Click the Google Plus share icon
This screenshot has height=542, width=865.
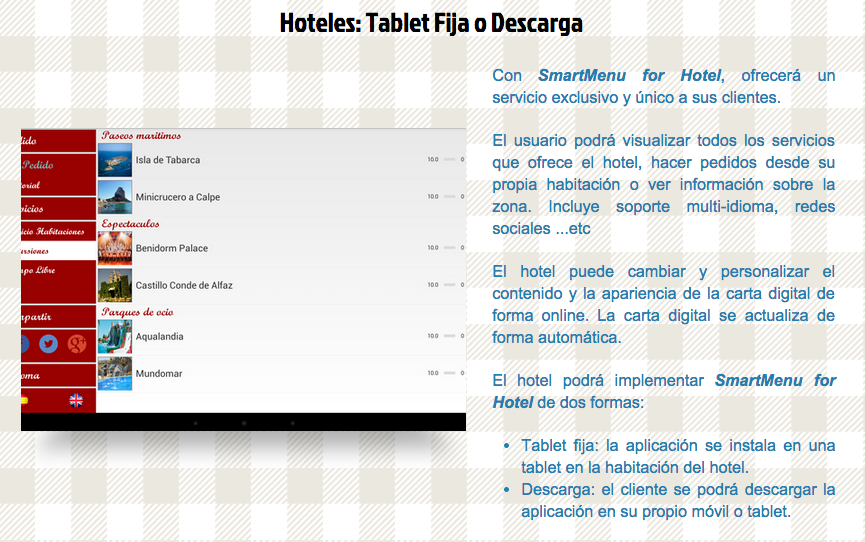pos(77,344)
